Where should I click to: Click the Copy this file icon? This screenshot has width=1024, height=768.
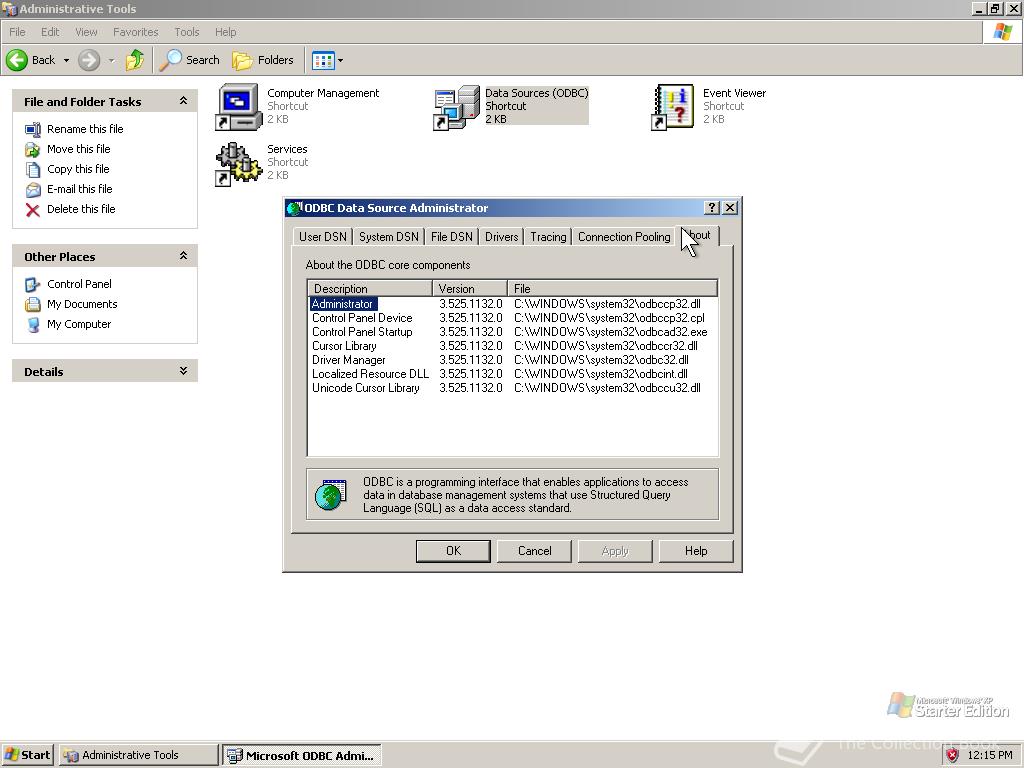[33, 169]
